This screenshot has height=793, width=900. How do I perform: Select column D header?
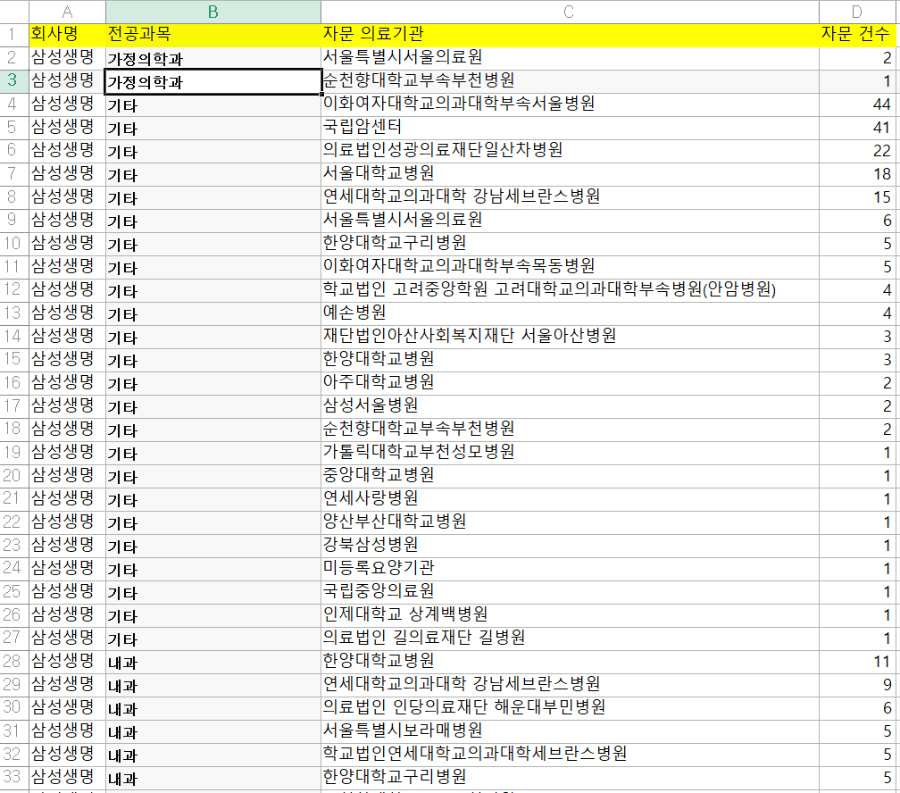(857, 11)
